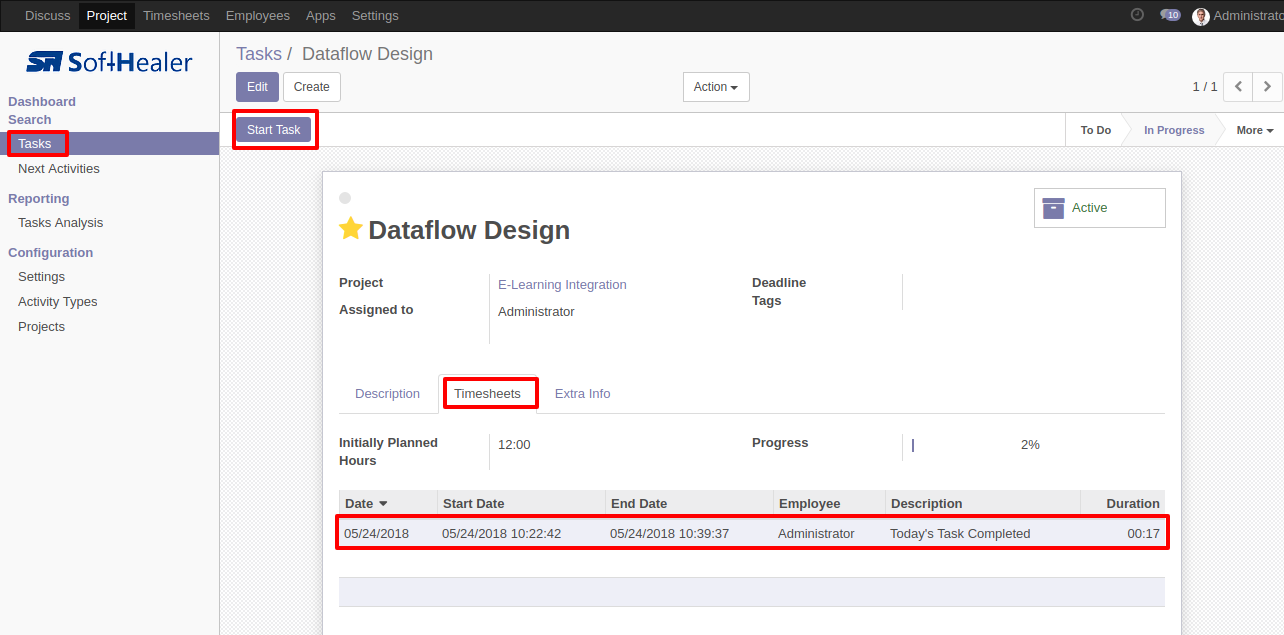Click the Edit button
The height and width of the screenshot is (635, 1284).
coord(257,87)
